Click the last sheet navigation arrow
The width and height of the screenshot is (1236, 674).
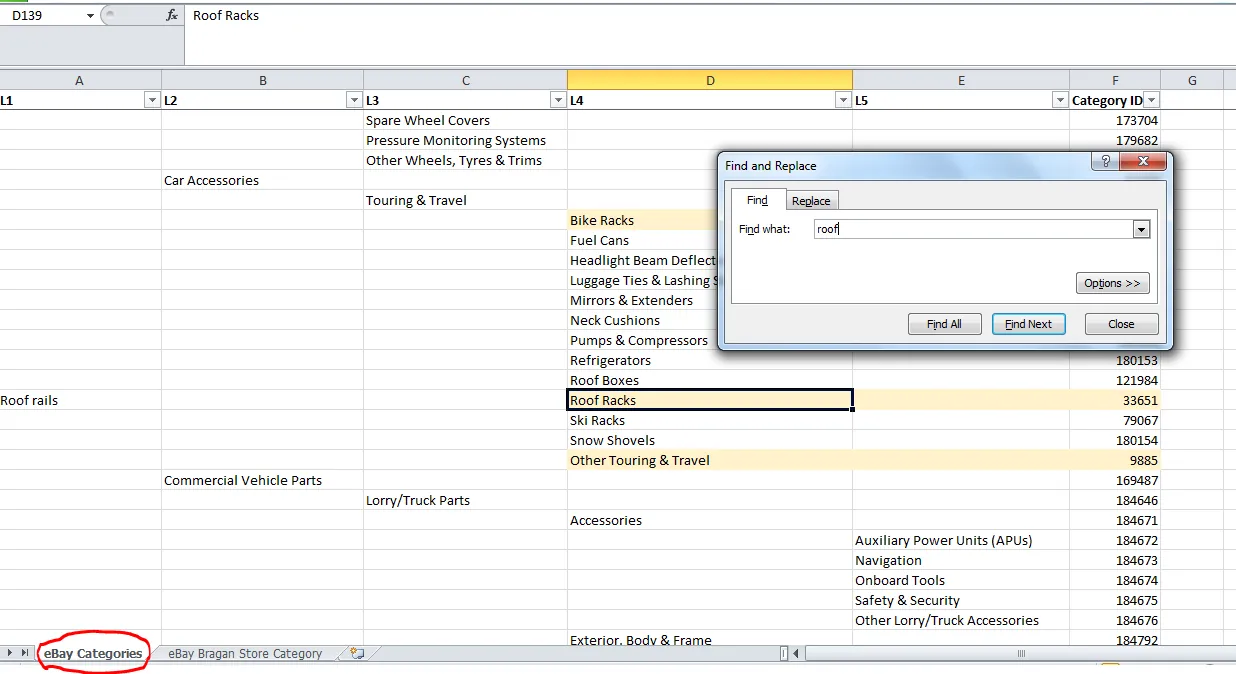coord(25,653)
